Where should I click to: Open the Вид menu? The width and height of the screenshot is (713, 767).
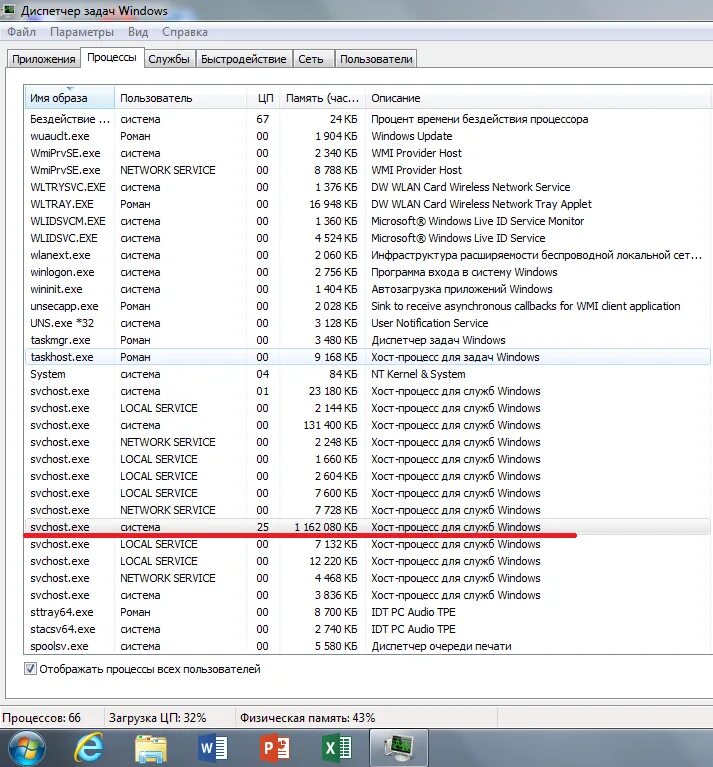(138, 32)
